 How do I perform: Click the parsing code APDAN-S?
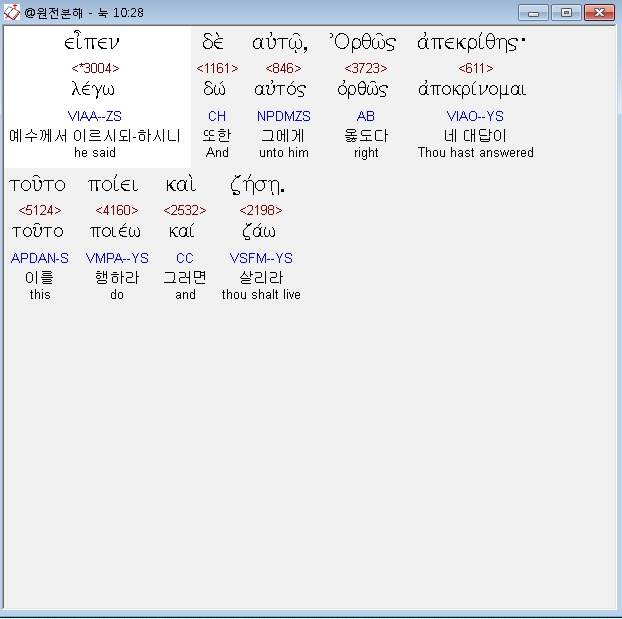pos(40,258)
